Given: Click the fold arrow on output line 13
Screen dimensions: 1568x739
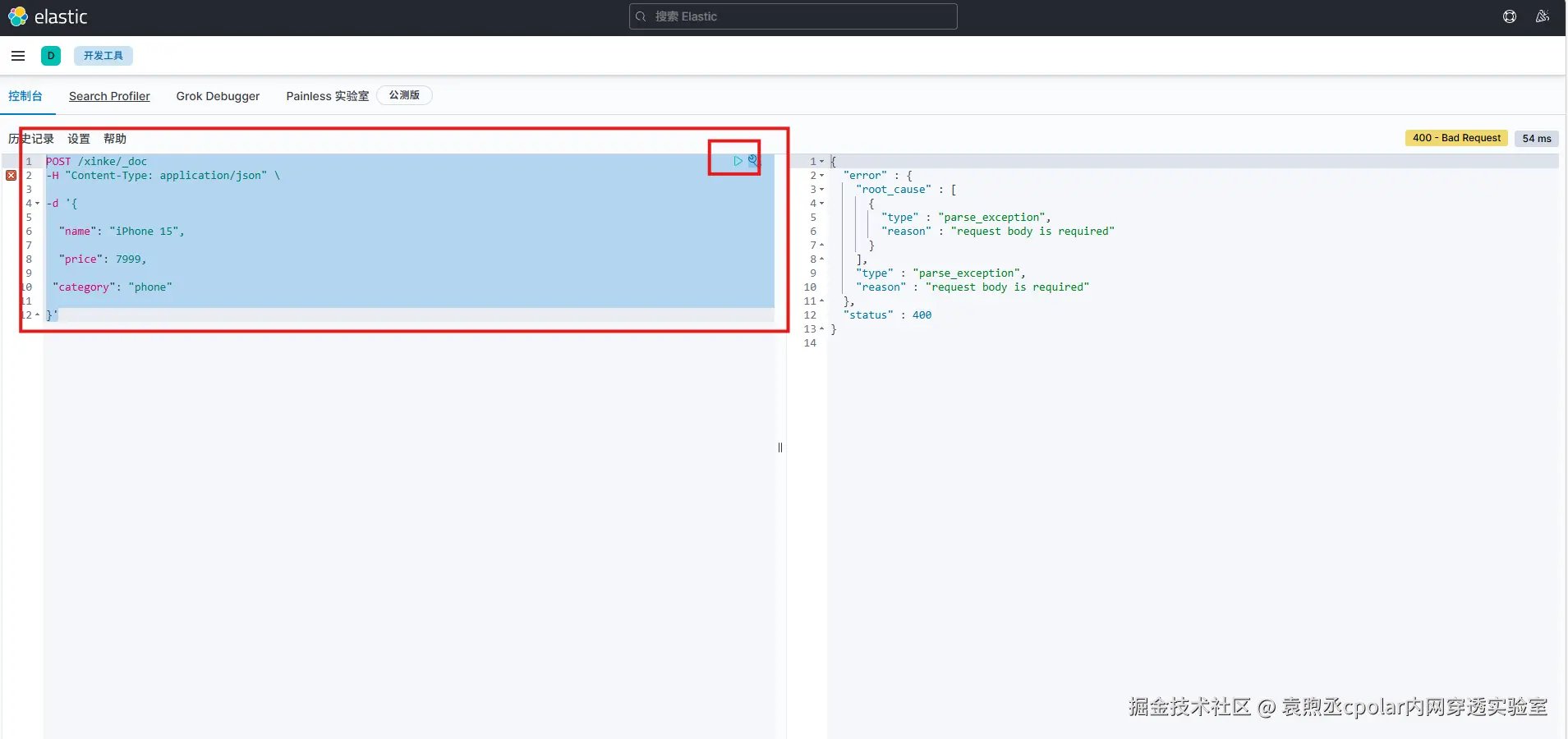Looking at the screenshot, I should [822, 329].
